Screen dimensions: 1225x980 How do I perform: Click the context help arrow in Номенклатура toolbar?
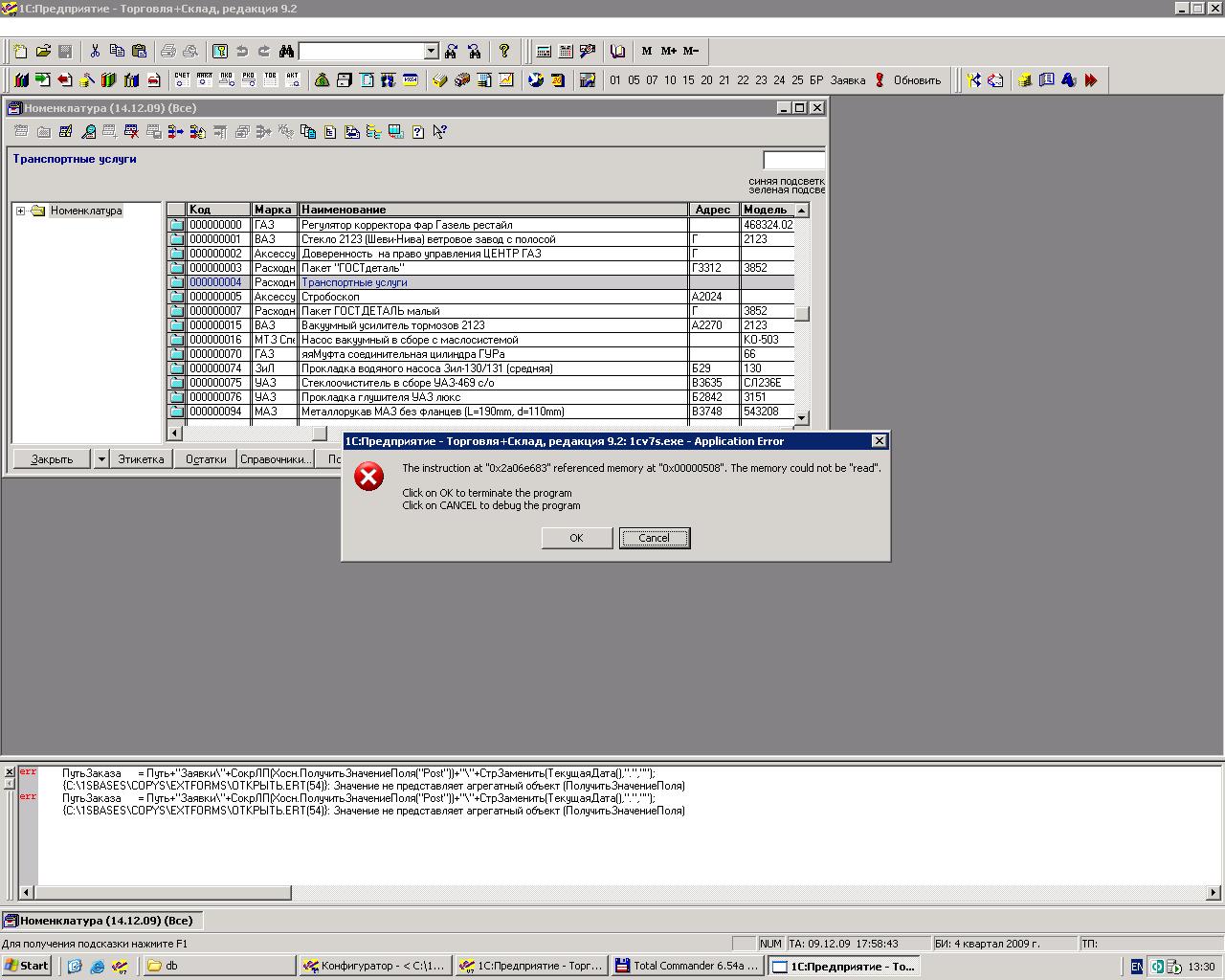(439, 132)
